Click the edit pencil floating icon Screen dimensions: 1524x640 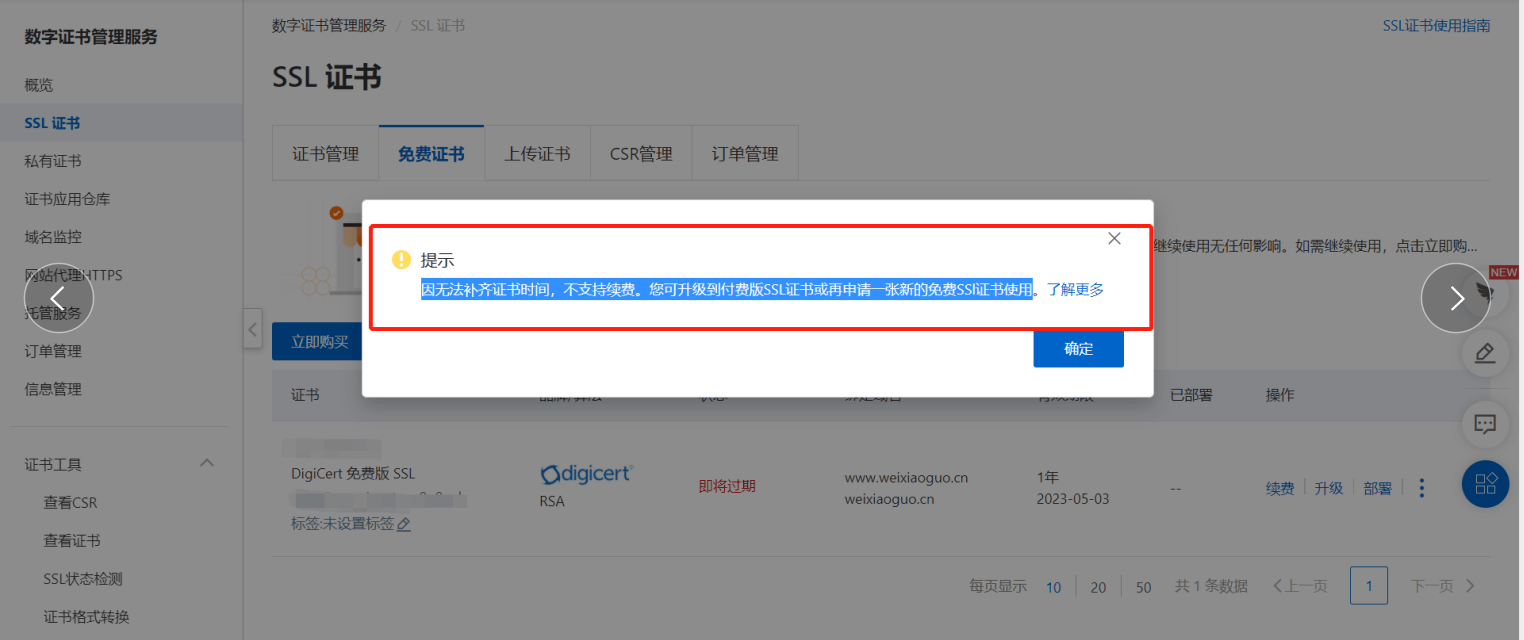pos(1485,353)
